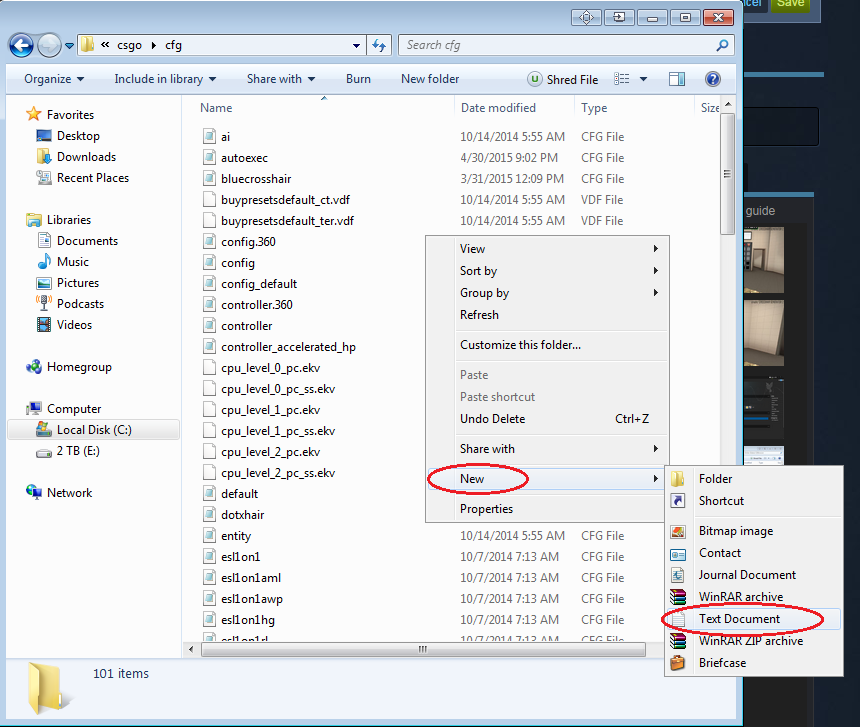Choose Properties in context menu

[x=547, y=509]
